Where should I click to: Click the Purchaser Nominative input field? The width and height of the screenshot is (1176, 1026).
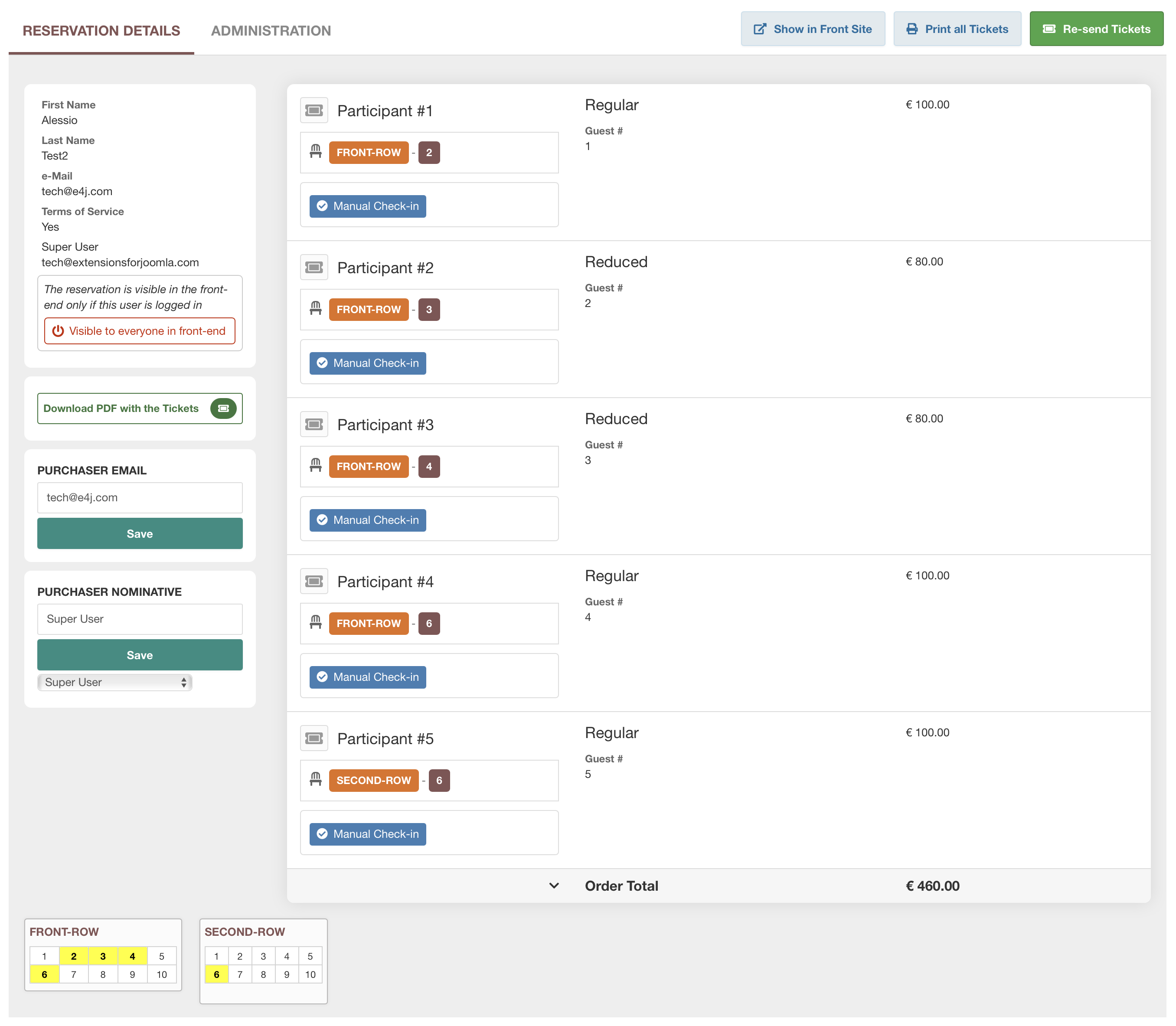[x=140, y=619]
